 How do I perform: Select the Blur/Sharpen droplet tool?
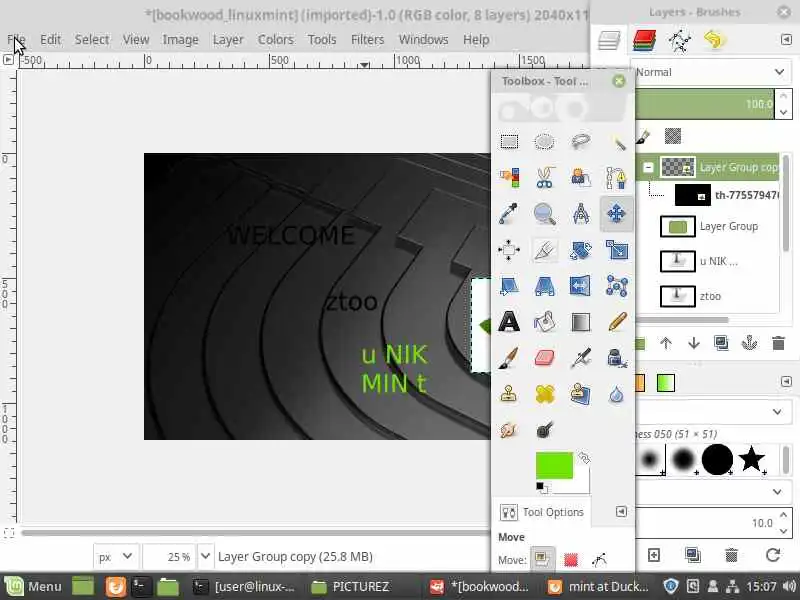coord(617,394)
